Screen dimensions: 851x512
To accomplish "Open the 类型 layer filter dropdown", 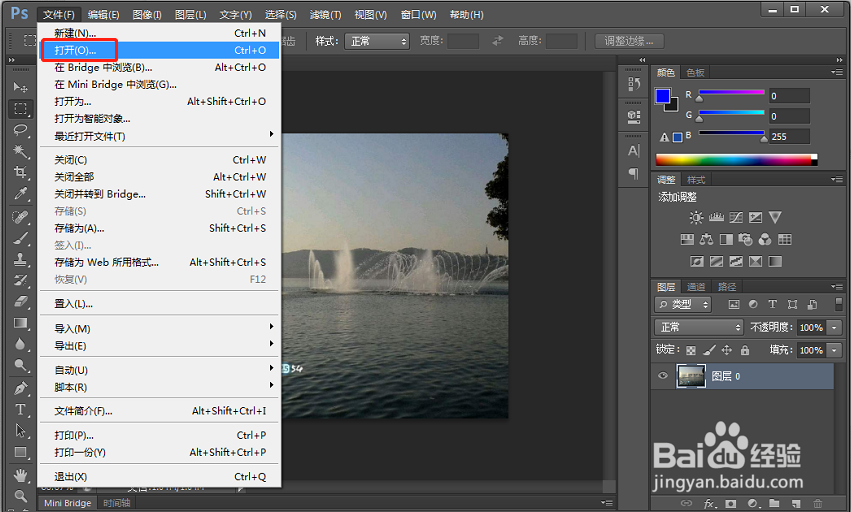I will 683,305.
